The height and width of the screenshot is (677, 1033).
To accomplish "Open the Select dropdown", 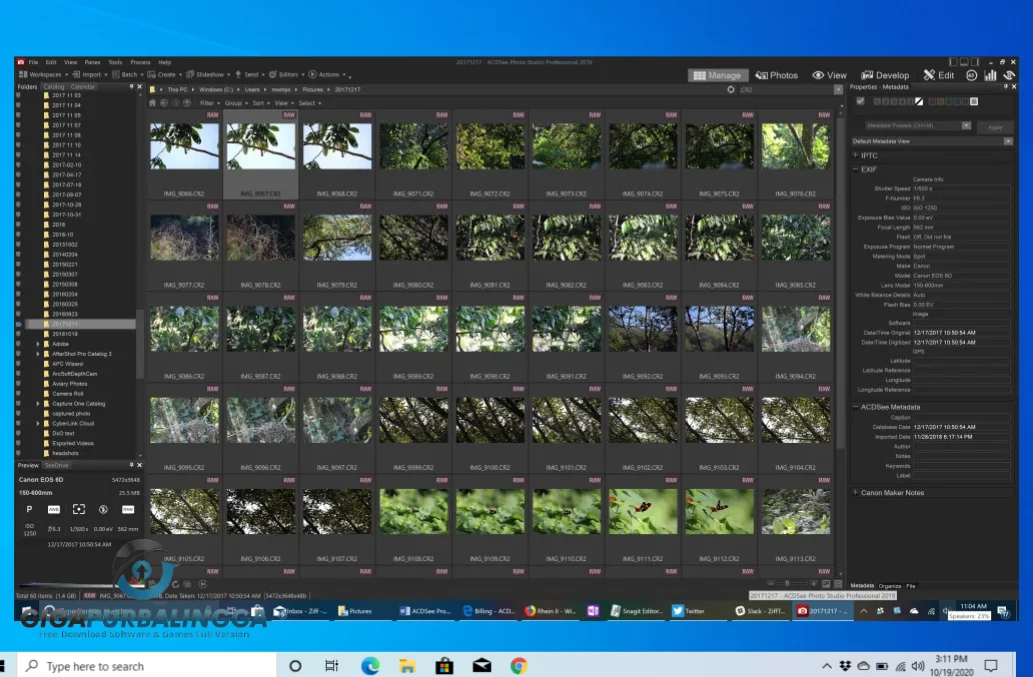I will tap(310, 103).
